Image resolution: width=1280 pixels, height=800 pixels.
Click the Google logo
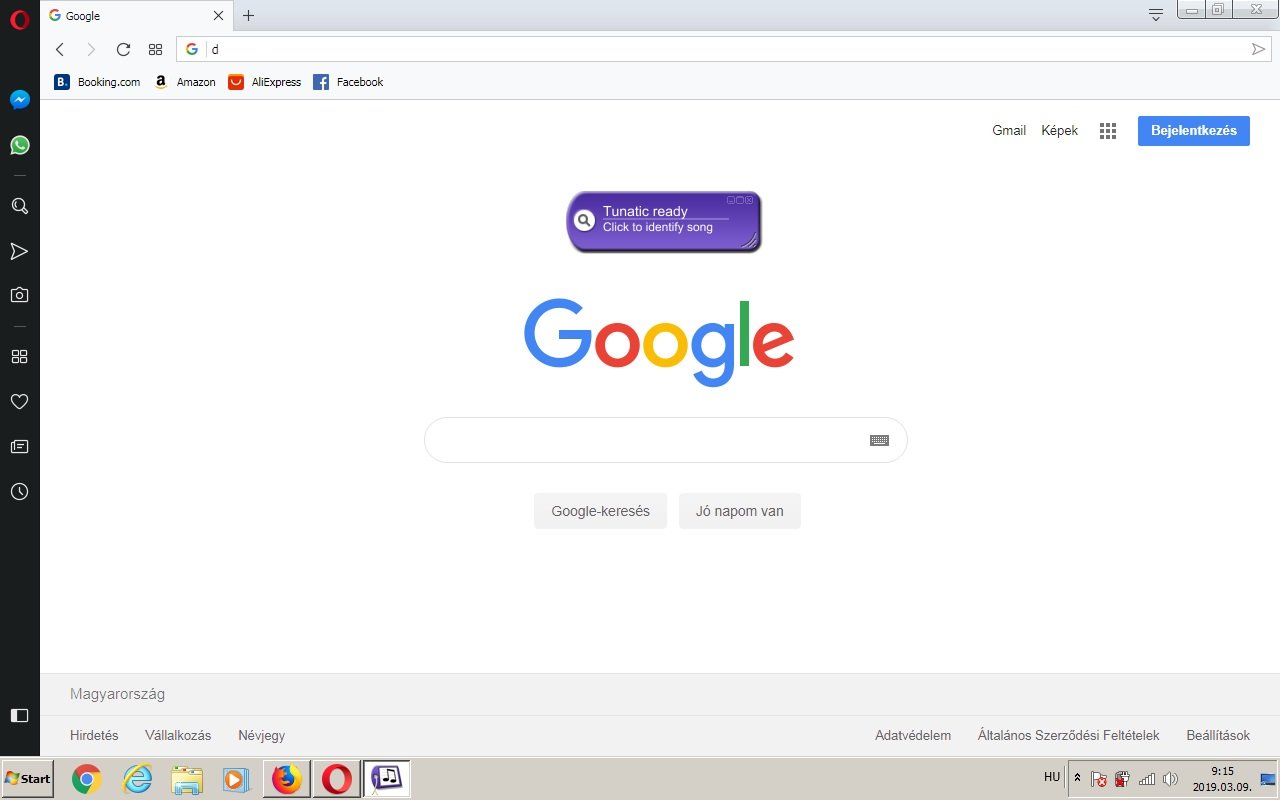[x=659, y=342]
